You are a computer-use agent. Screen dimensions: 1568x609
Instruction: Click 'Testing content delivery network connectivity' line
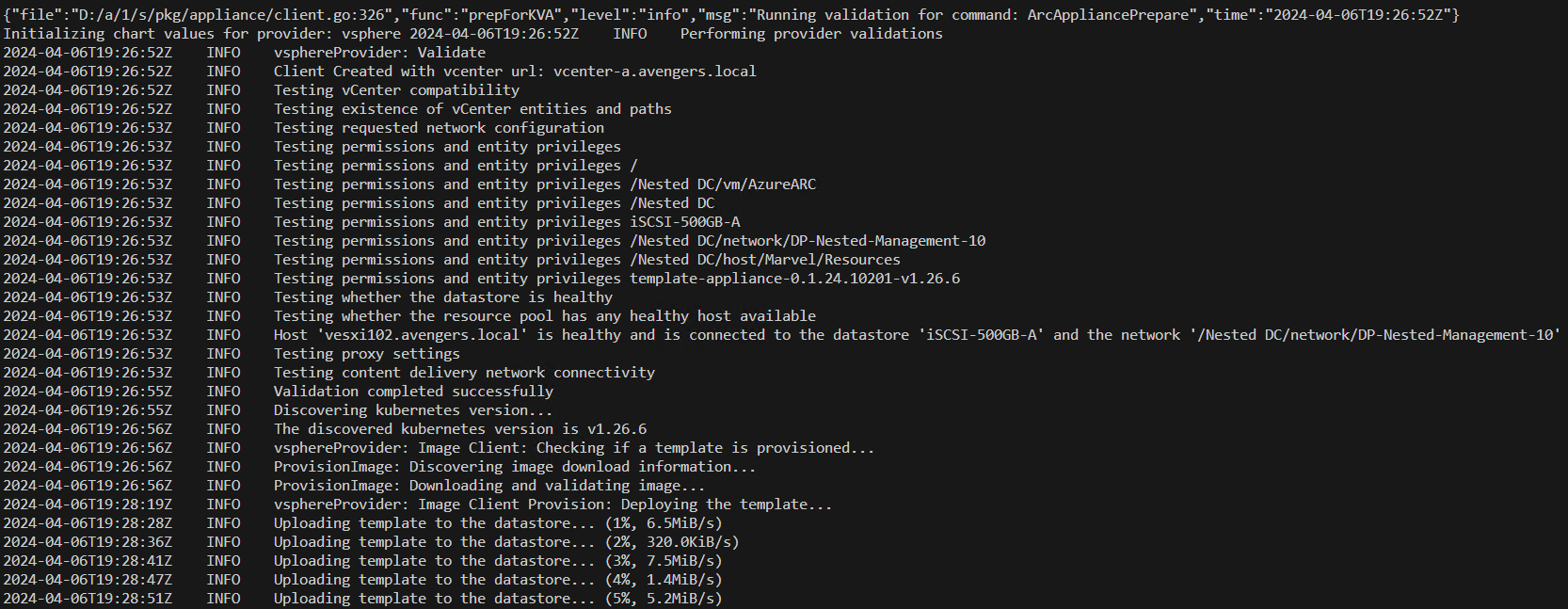[464, 373]
